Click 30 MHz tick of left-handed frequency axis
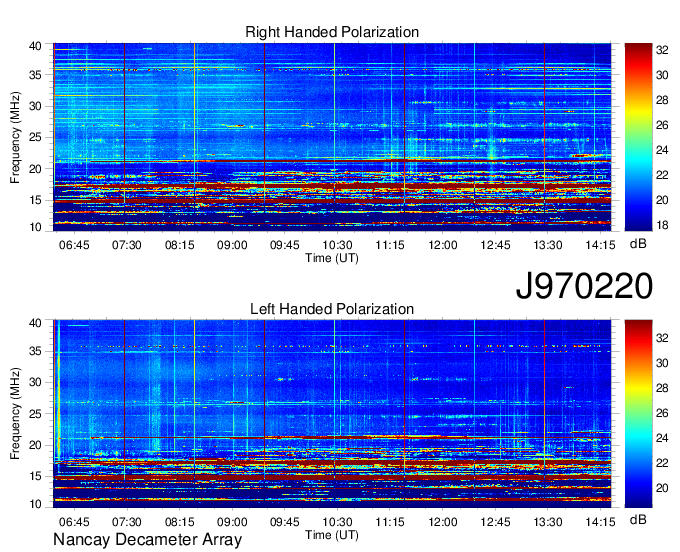 click(x=35, y=382)
